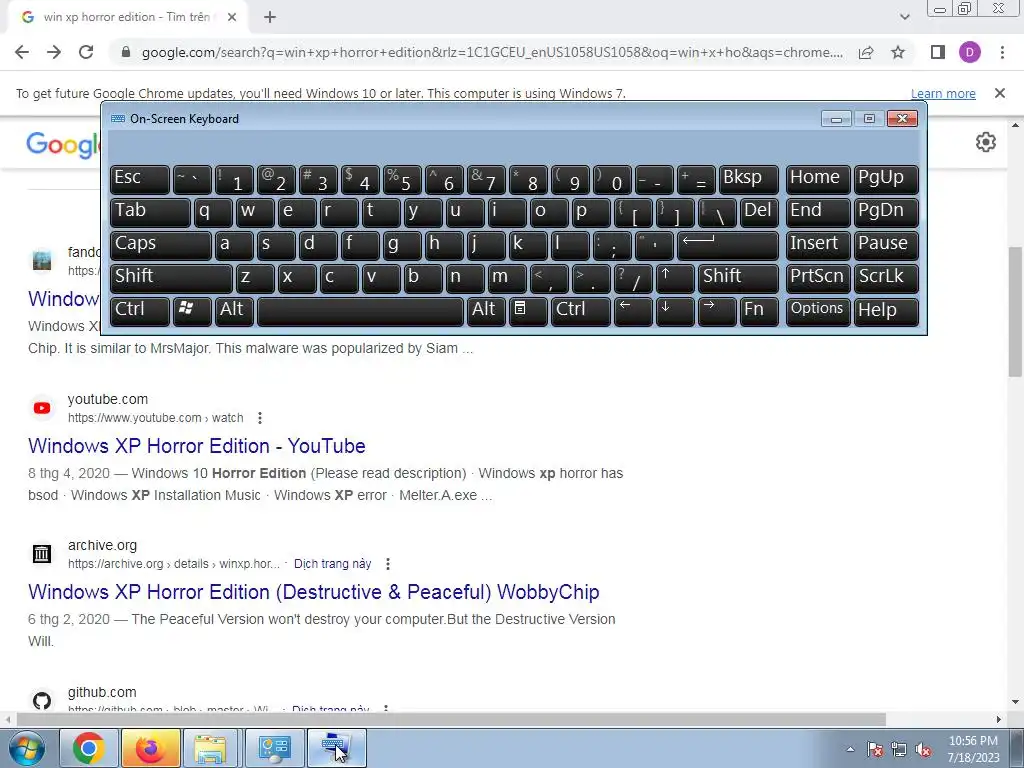This screenshot has width=1024, height=768.
Task: Hit Bksp key on the On-Screen Keyboard
Action: (748, 179)
